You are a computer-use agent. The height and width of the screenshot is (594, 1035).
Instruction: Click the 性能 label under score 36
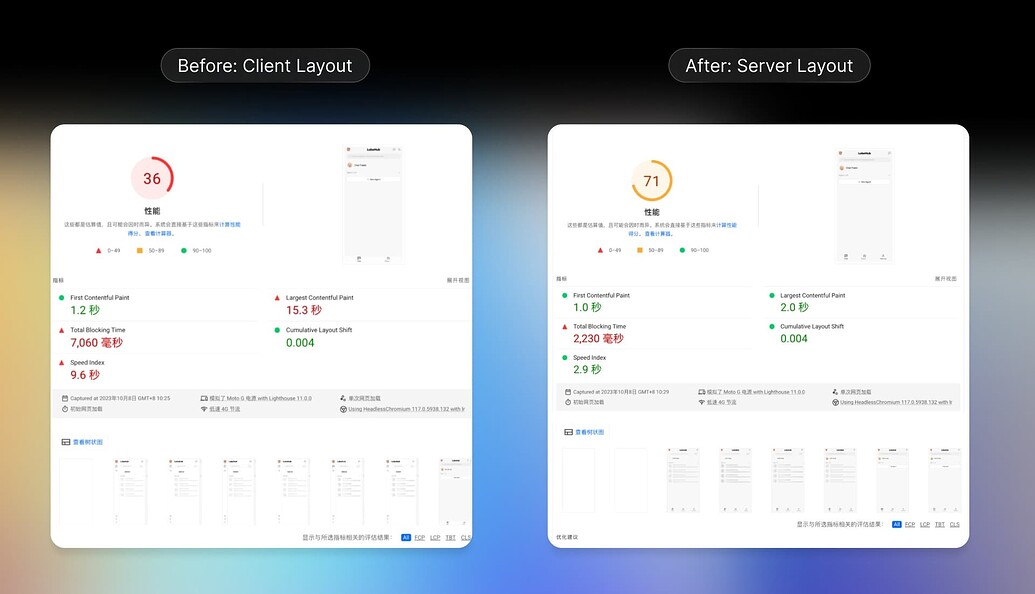point(152,211)
